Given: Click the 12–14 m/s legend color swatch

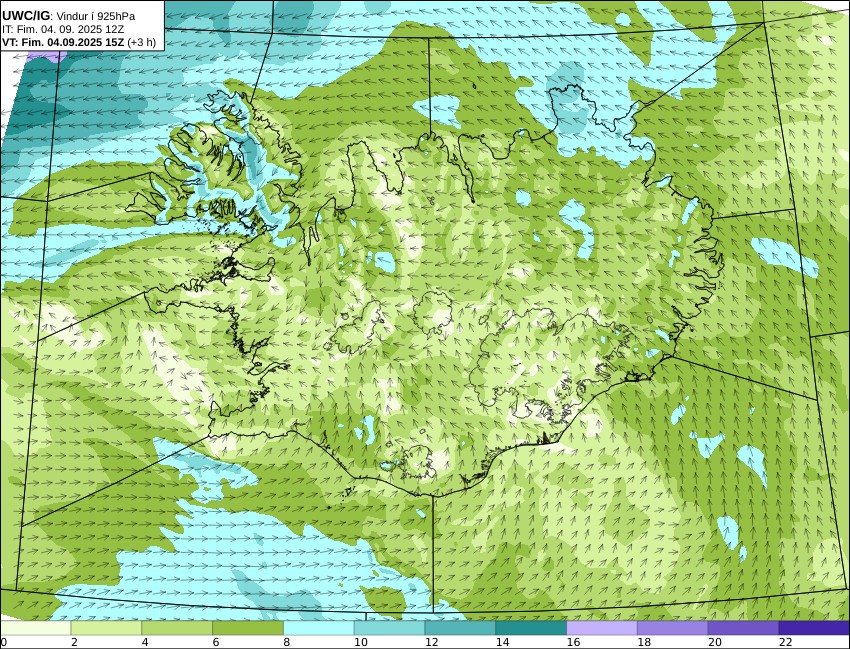Looking at the screenshot, I should (x=460, y=628).
